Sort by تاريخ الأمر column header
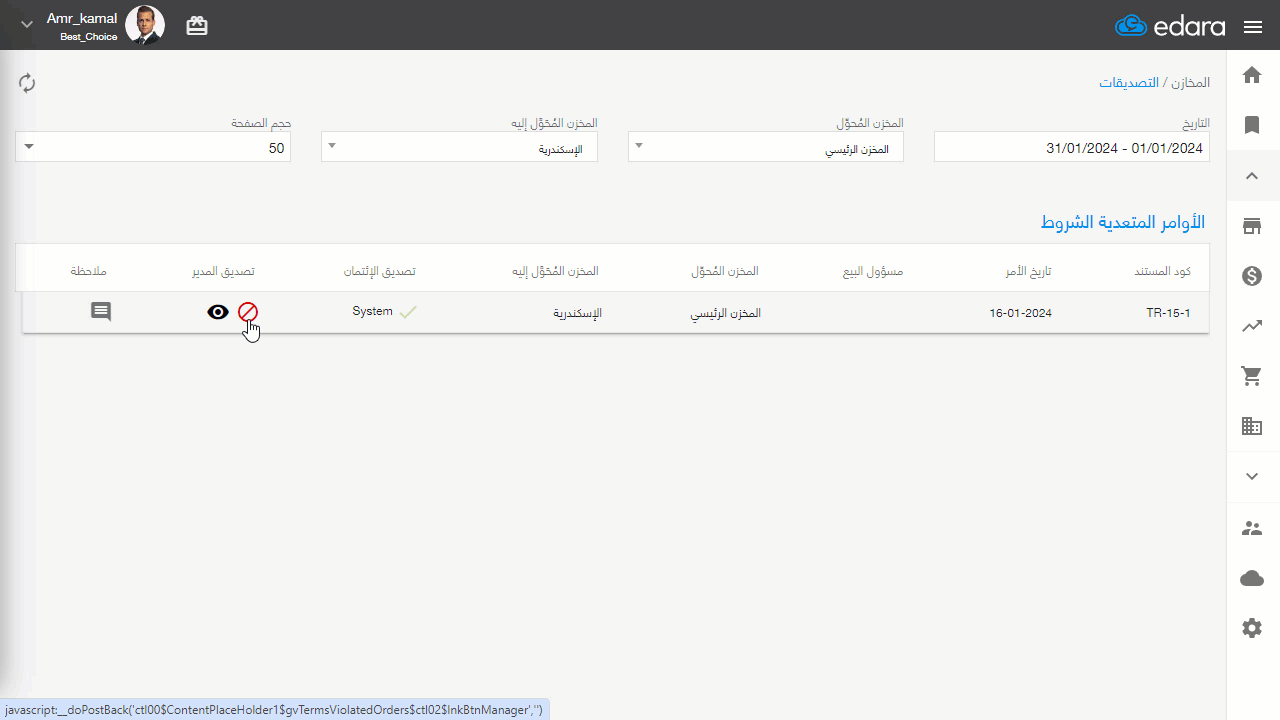Image resolution: width=1280 pixels, height=720 pixels. 1029,272
